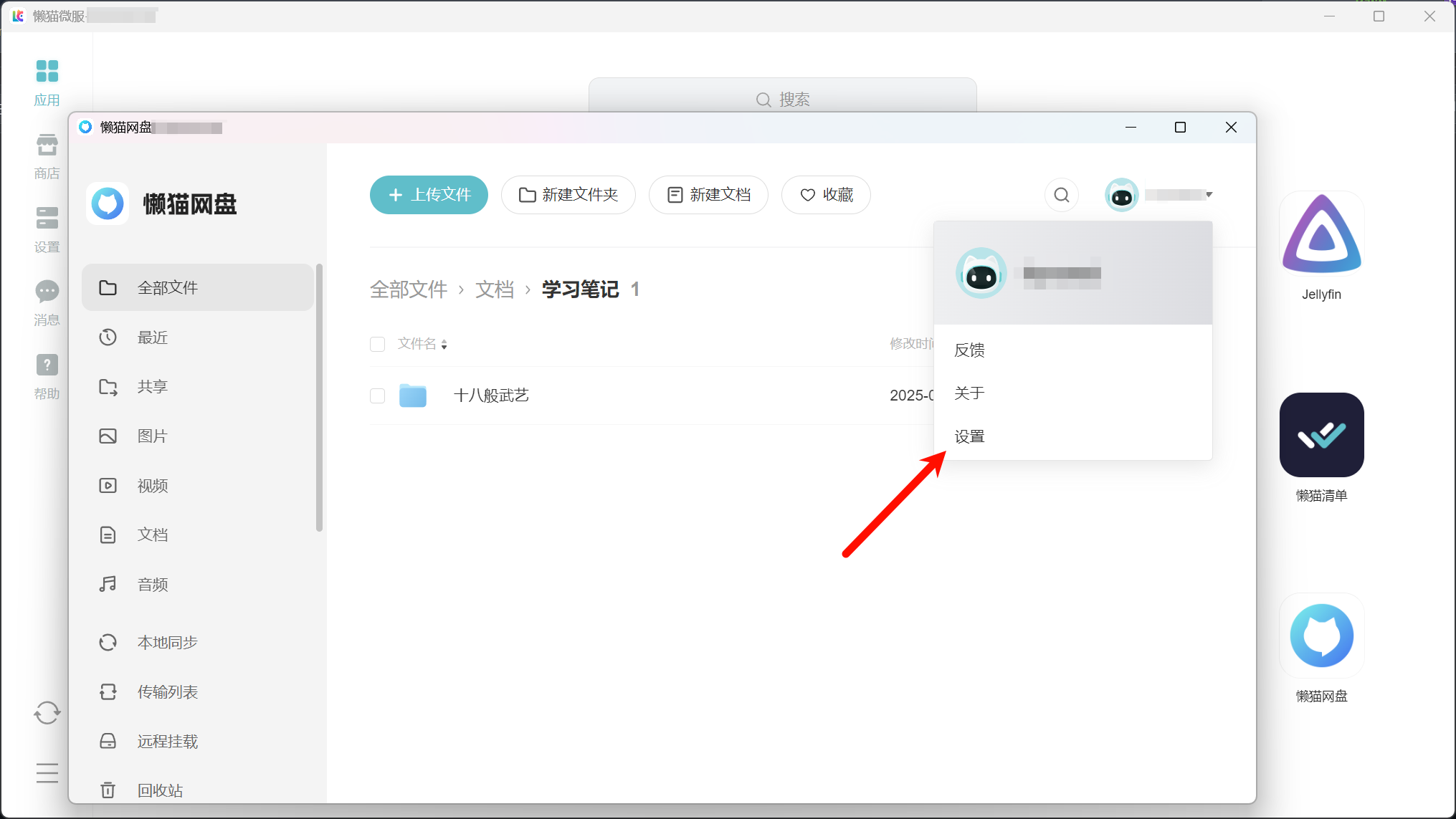Click the 新建文件夹 button
This screenshot has height=819, width=1456.
pos(568,195)
